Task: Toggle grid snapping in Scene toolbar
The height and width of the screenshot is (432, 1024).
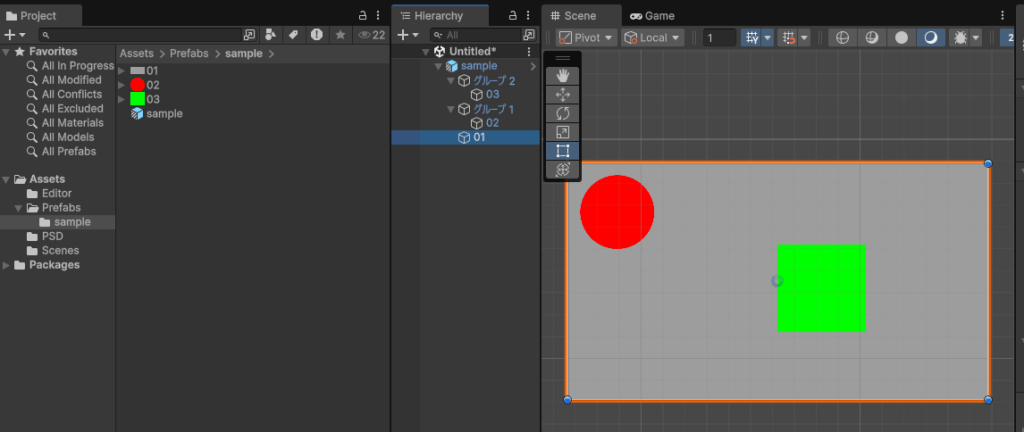Action: click(x=789, y=38)
